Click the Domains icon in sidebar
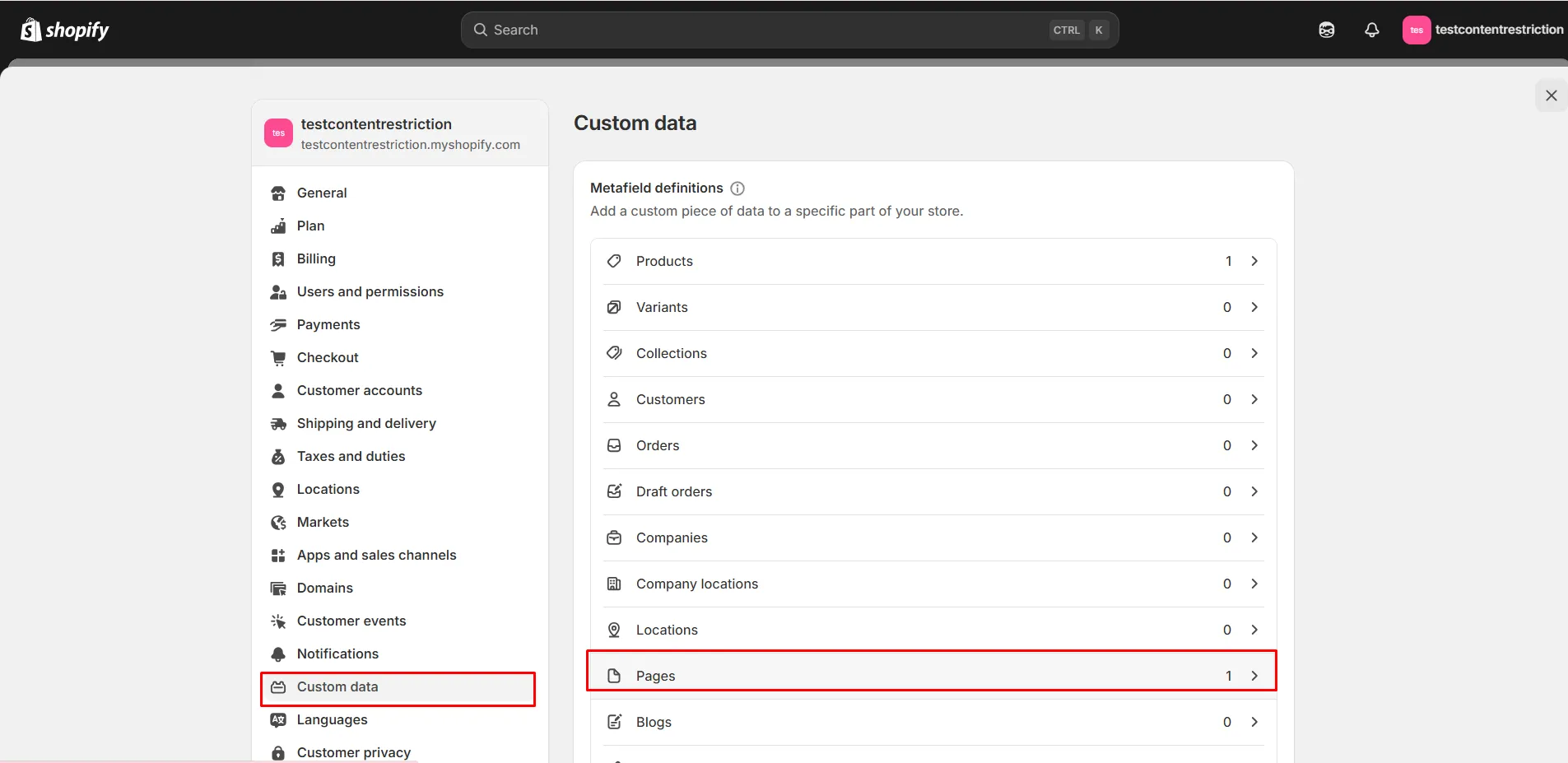 coord(278,588)
